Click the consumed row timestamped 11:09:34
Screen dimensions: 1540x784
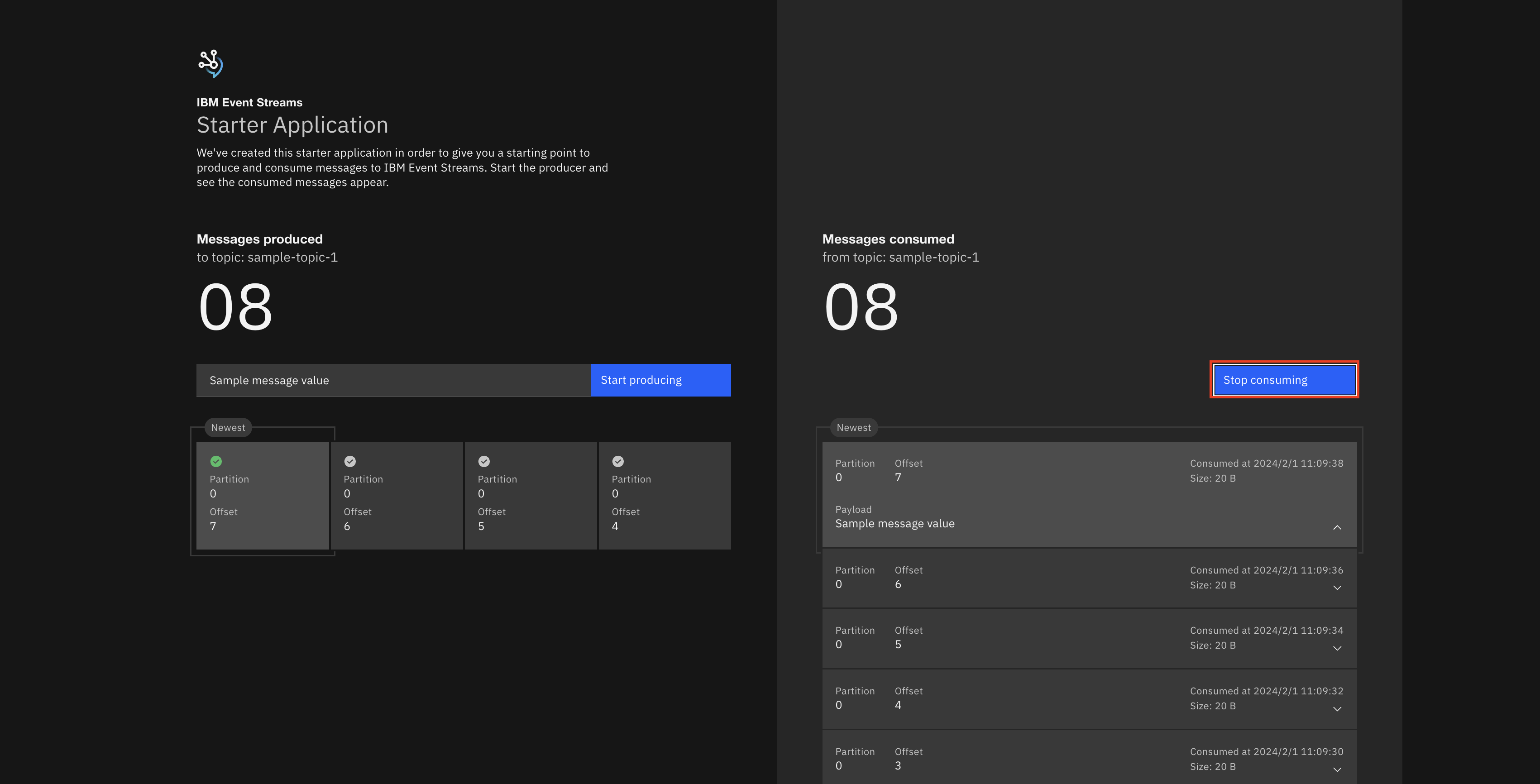1088,638
